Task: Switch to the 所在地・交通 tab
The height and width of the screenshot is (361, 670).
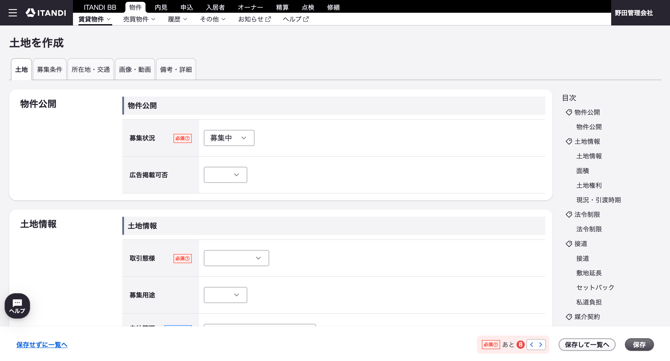Action: coord(91,70)
